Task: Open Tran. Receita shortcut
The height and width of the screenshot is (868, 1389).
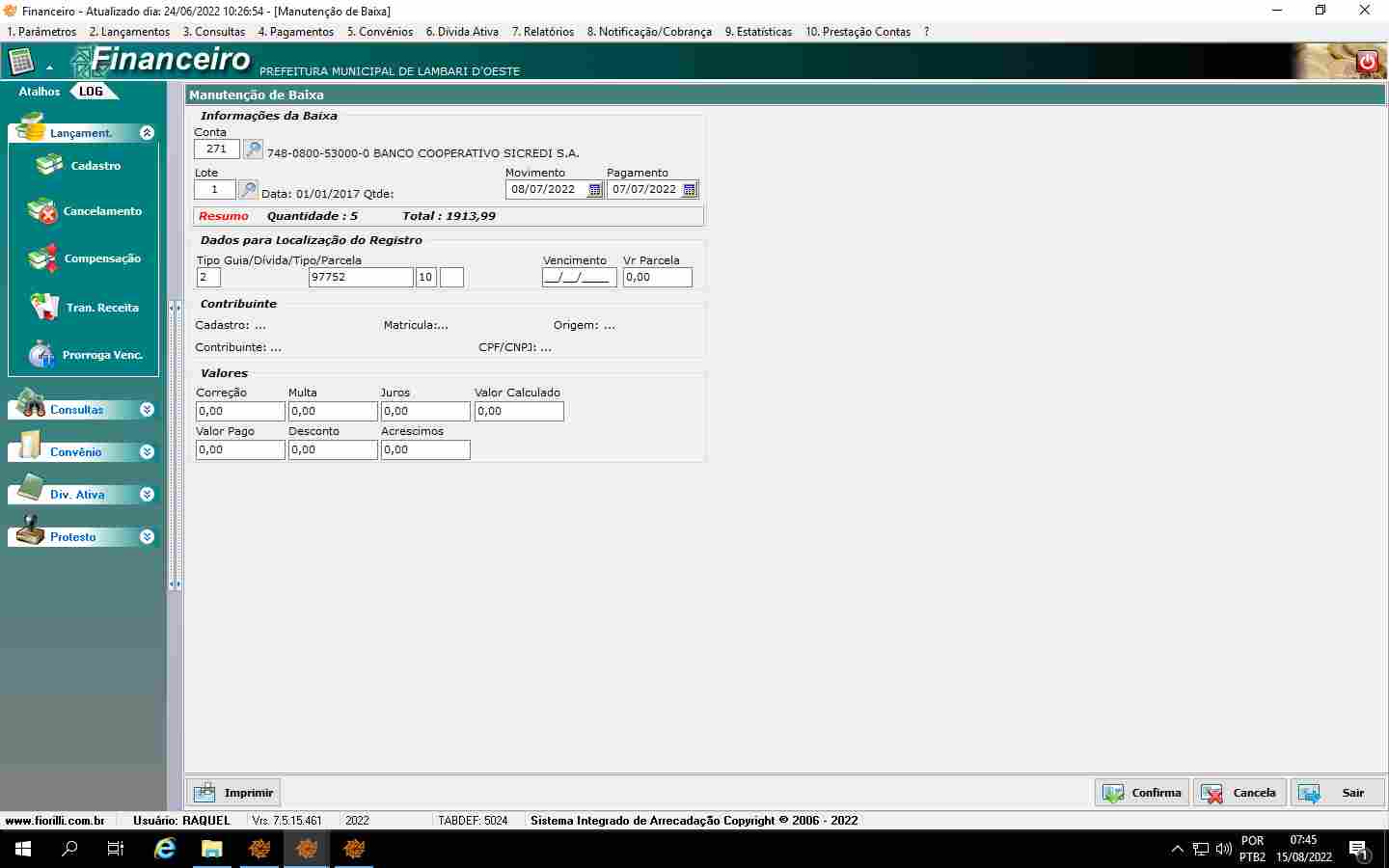Action: coord(85,308)
